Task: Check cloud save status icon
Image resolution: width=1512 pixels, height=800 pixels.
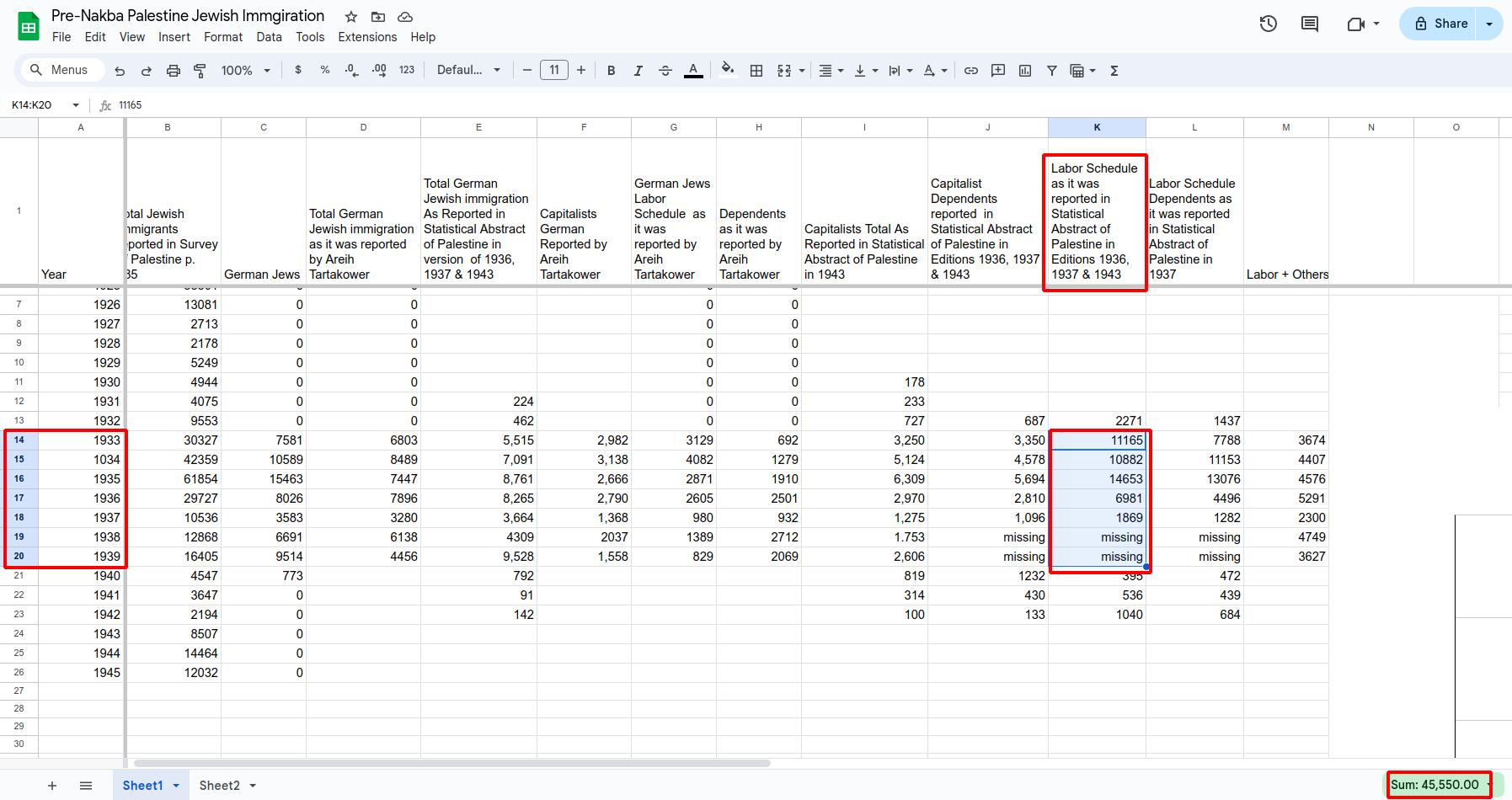Action: pyautogui.click(x=405, y=17)
